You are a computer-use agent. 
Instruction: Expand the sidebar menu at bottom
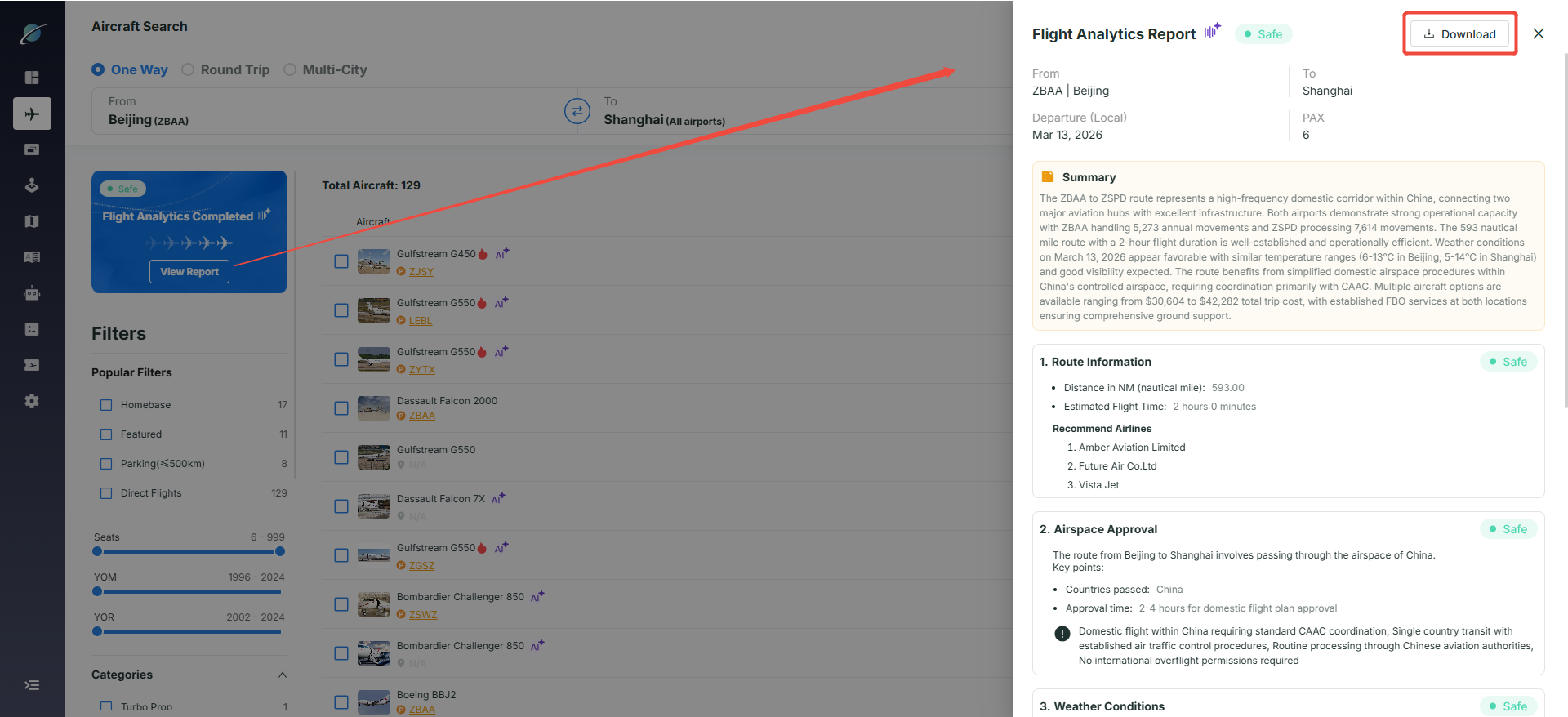(32, 685)
